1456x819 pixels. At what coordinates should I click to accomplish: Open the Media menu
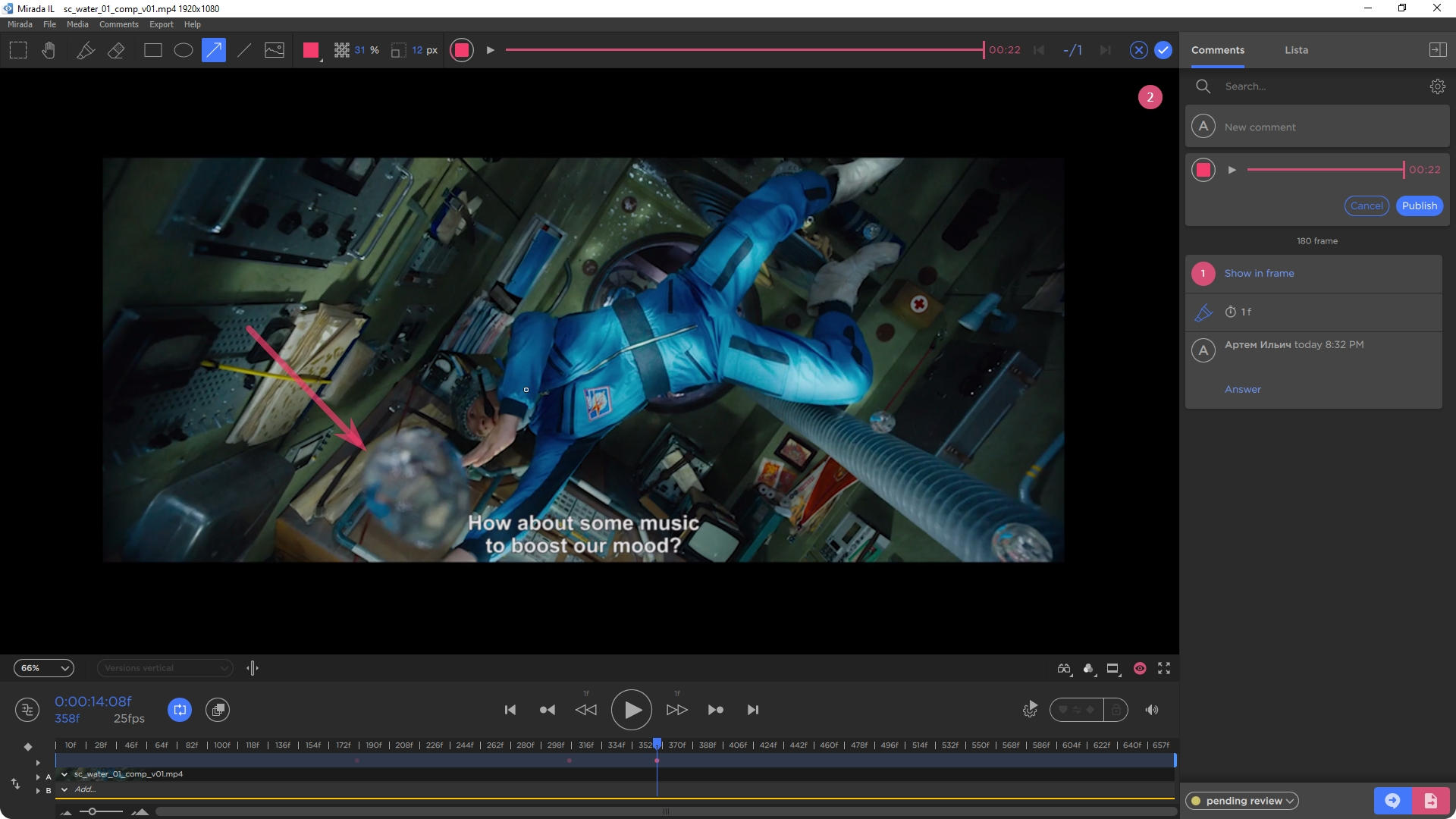click(x=77, y=24)
